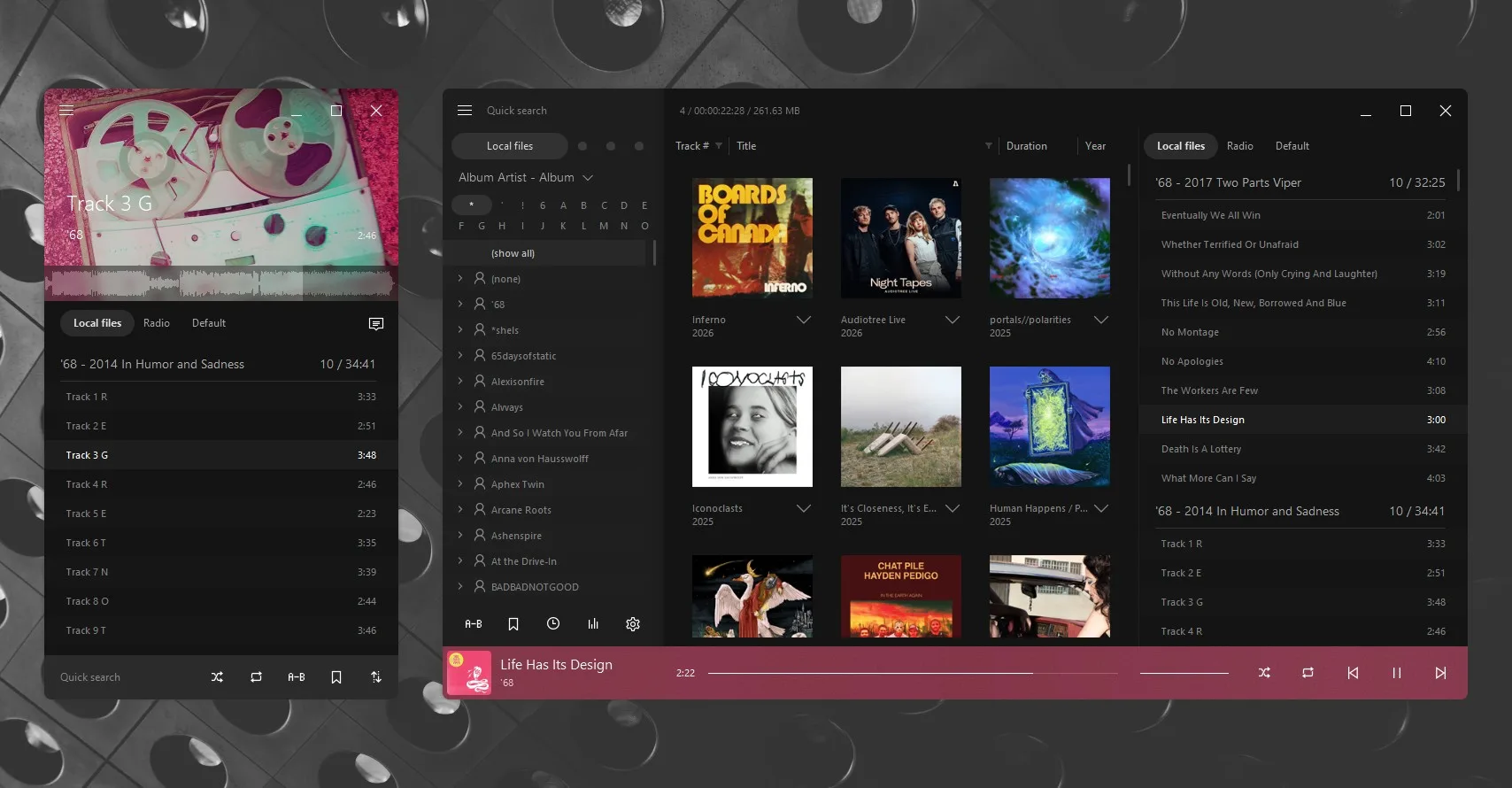Open the dropdown chevron for Inferno album
The width and height of the screenshot is (1512, 788).
pos(804,320)
